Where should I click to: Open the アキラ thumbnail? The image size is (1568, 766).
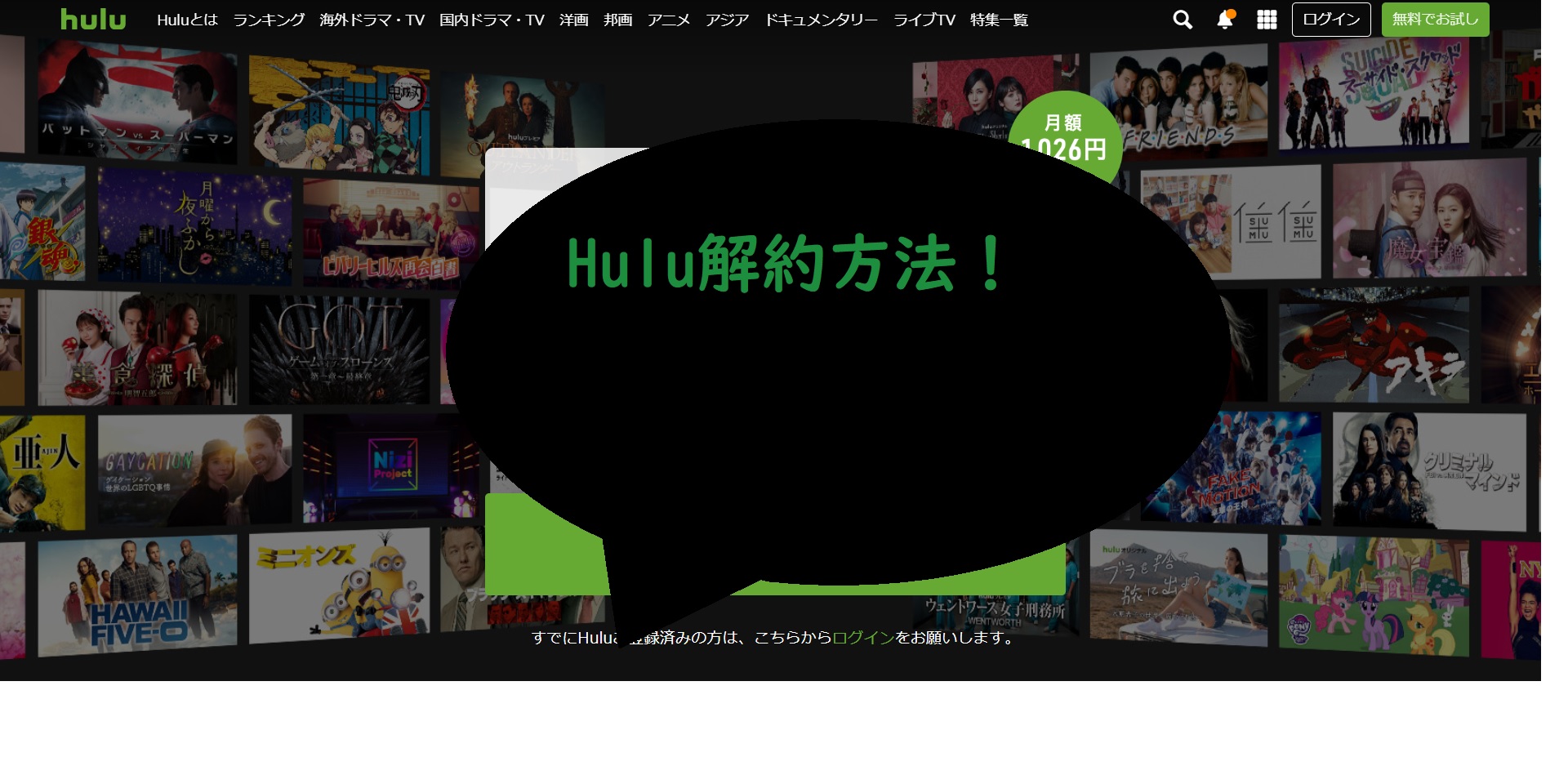[1374, 345]
